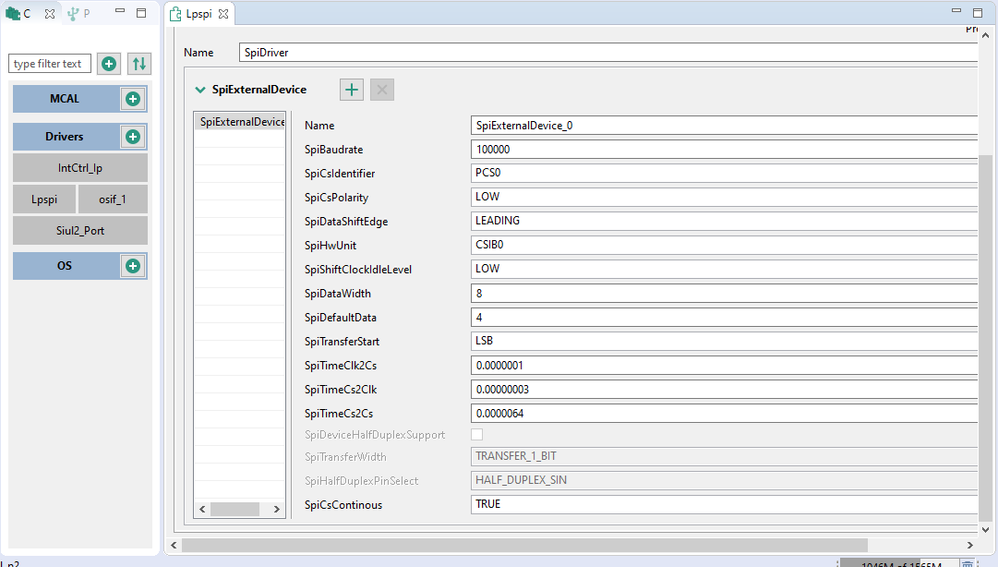
Task: Click the editor vertical scroll-up arrow
Action: [x=985, y=36]
